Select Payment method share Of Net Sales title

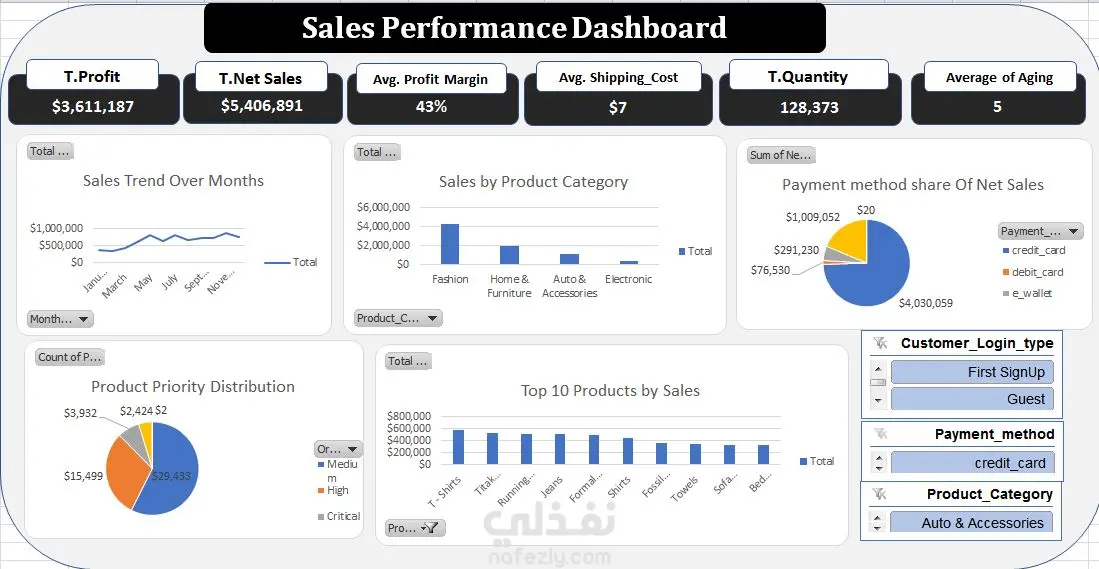coord(913,185)
